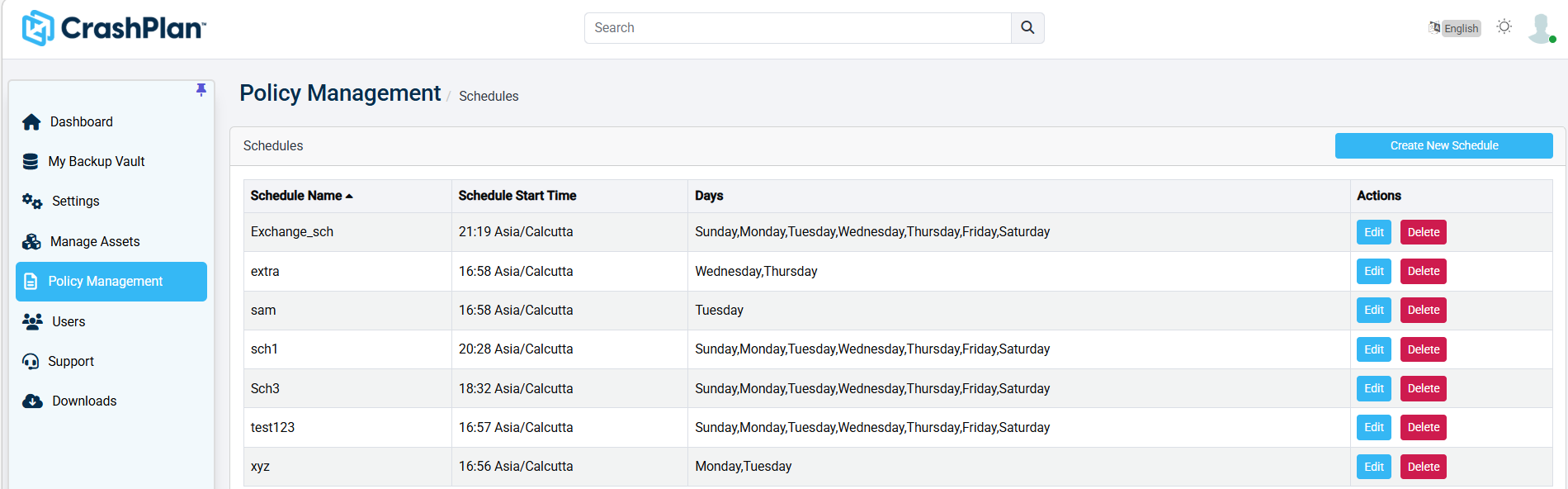Edit the test123 schedule
The image size is (1568, 489).
tap(1374, 427)
